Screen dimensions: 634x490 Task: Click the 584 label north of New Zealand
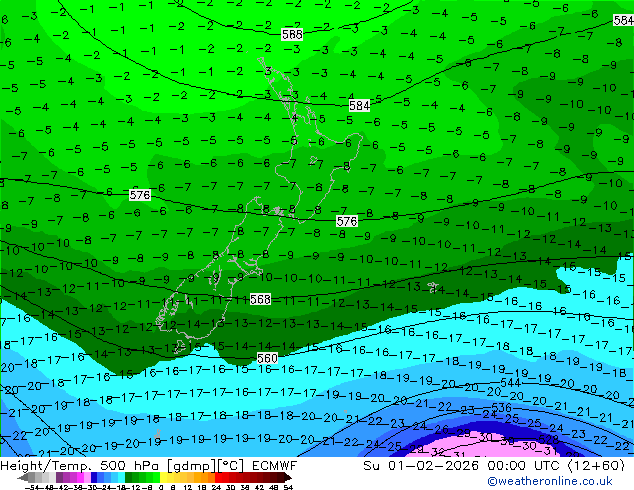(x=359, y=106)
